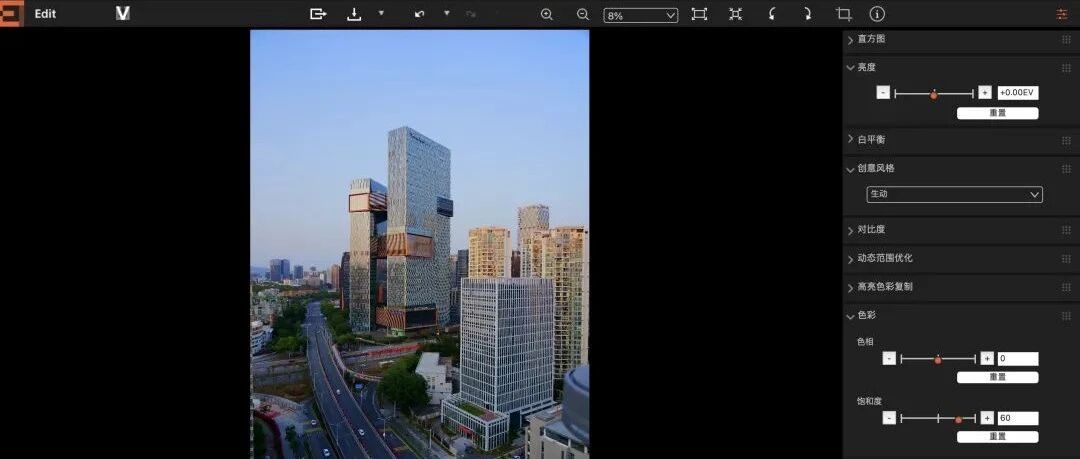
Task: Click 重置 button under 饱和度
Action: pyautogui.click(x=997, y=437)
